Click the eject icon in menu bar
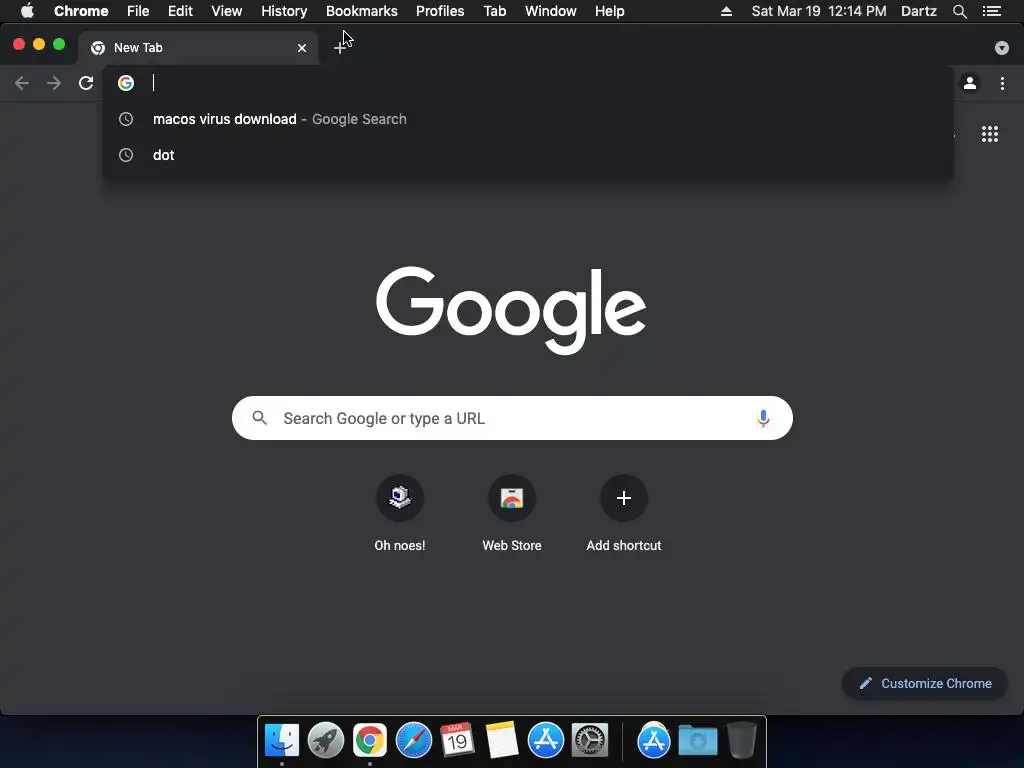The image size is (1024, 768). 726,11
